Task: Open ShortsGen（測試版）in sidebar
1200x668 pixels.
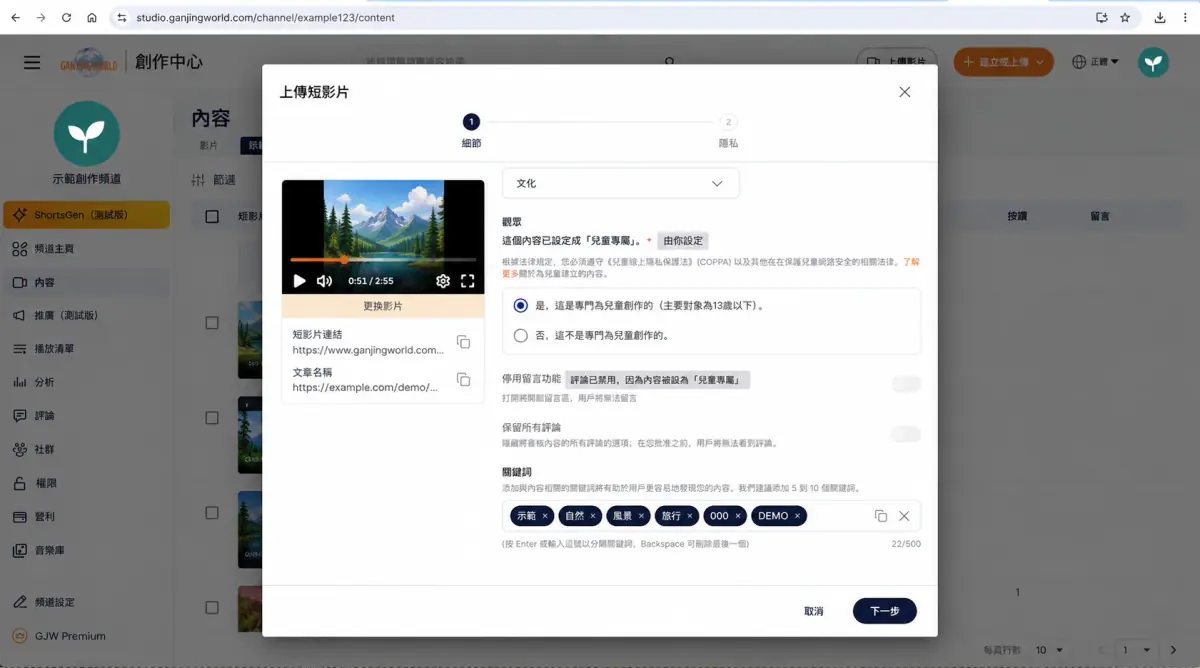Action: coord(87,215)
